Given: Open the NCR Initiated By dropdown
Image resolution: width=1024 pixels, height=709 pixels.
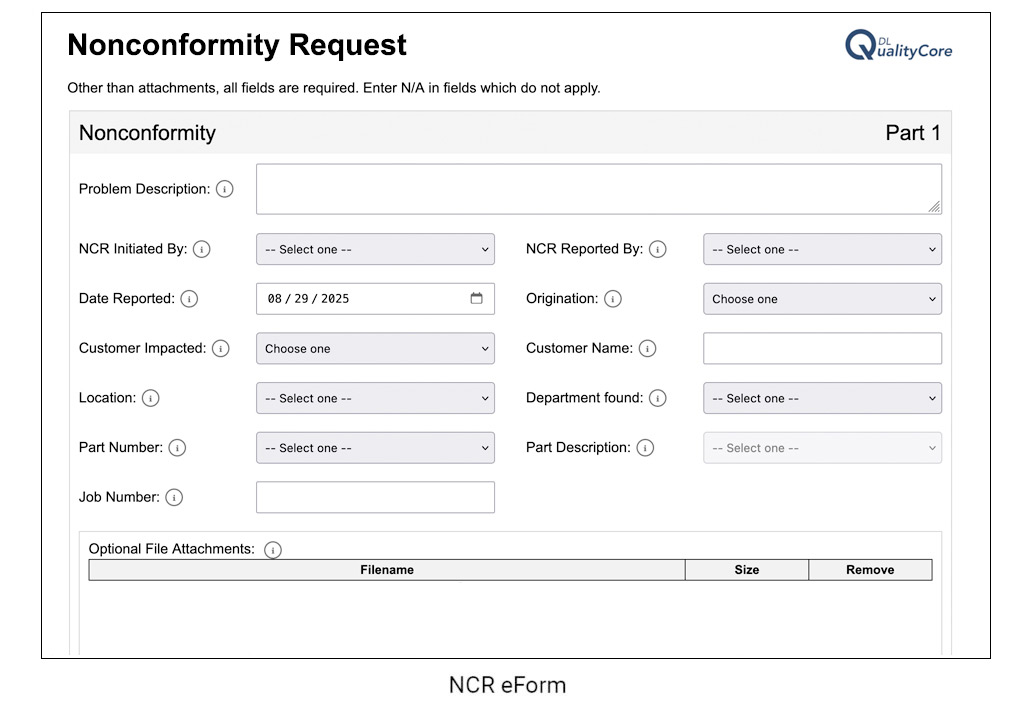Looking at the screenshot, I should [375, 249].
